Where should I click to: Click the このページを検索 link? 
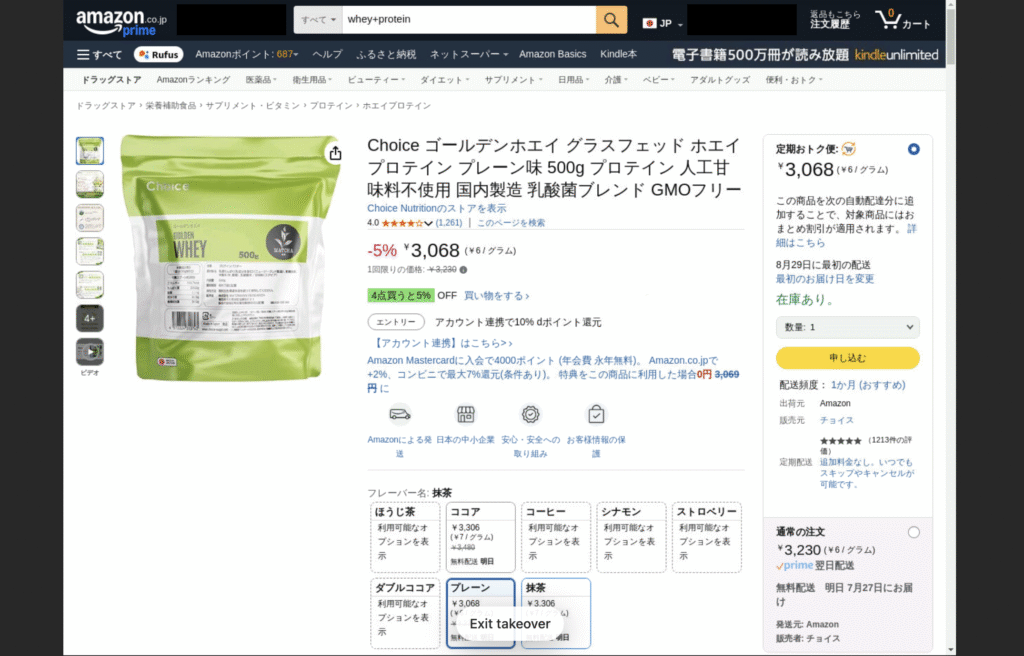511,223
